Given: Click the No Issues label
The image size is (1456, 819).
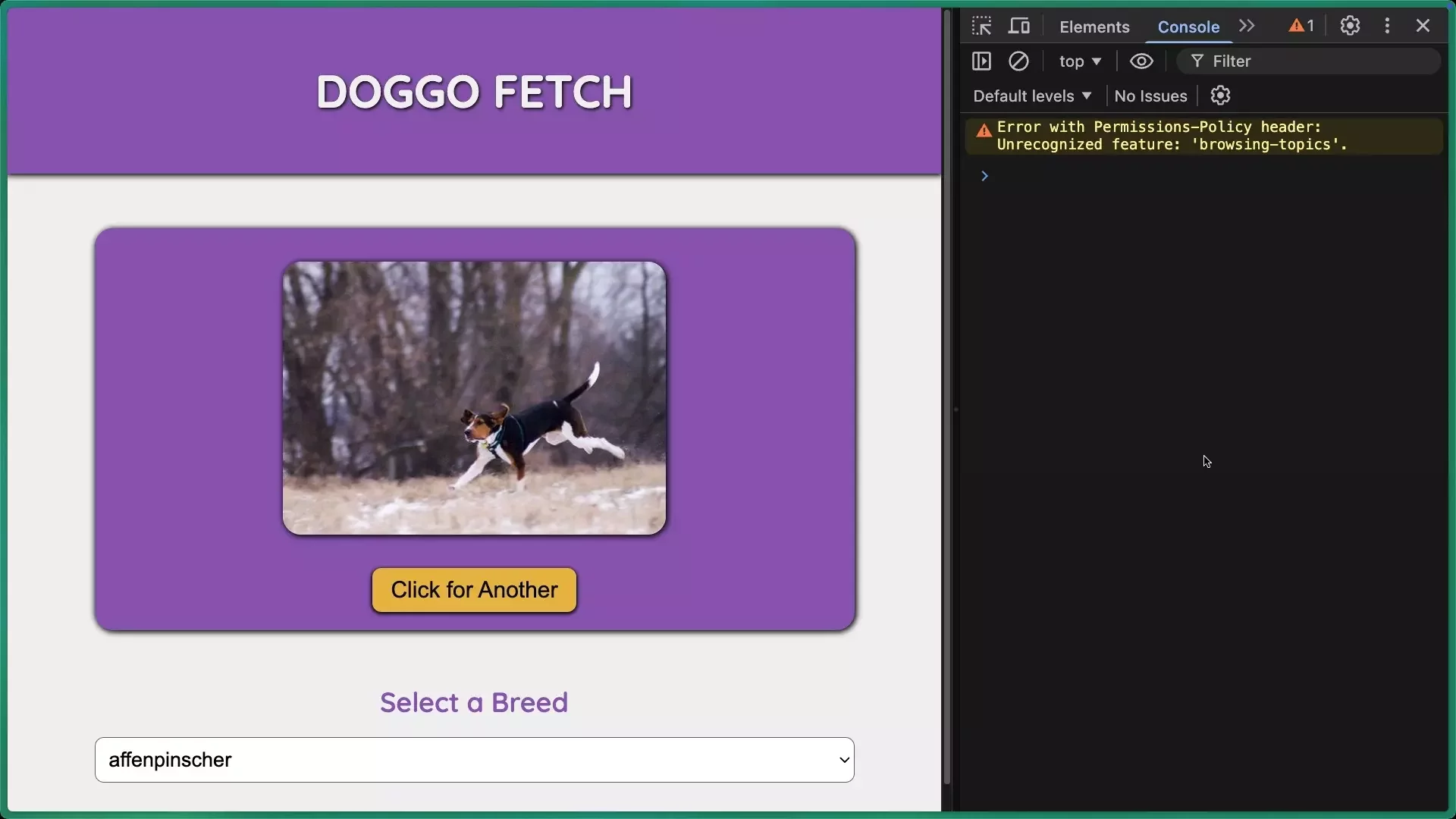Looking at the screenshot, I should 1150,96.
